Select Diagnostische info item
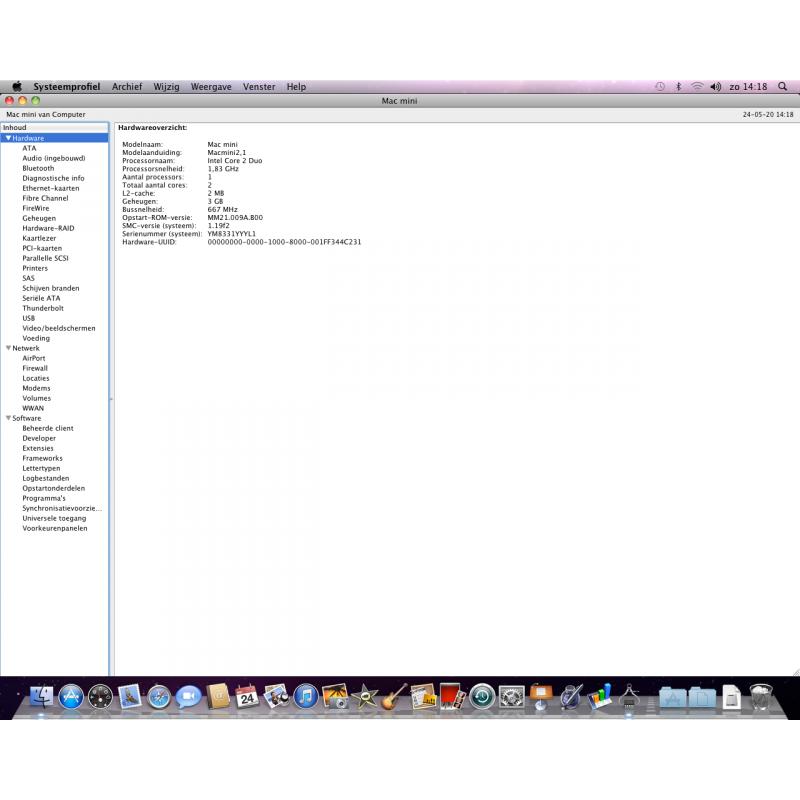The width and height of the screenshot is (800, 800). [53, 178]
